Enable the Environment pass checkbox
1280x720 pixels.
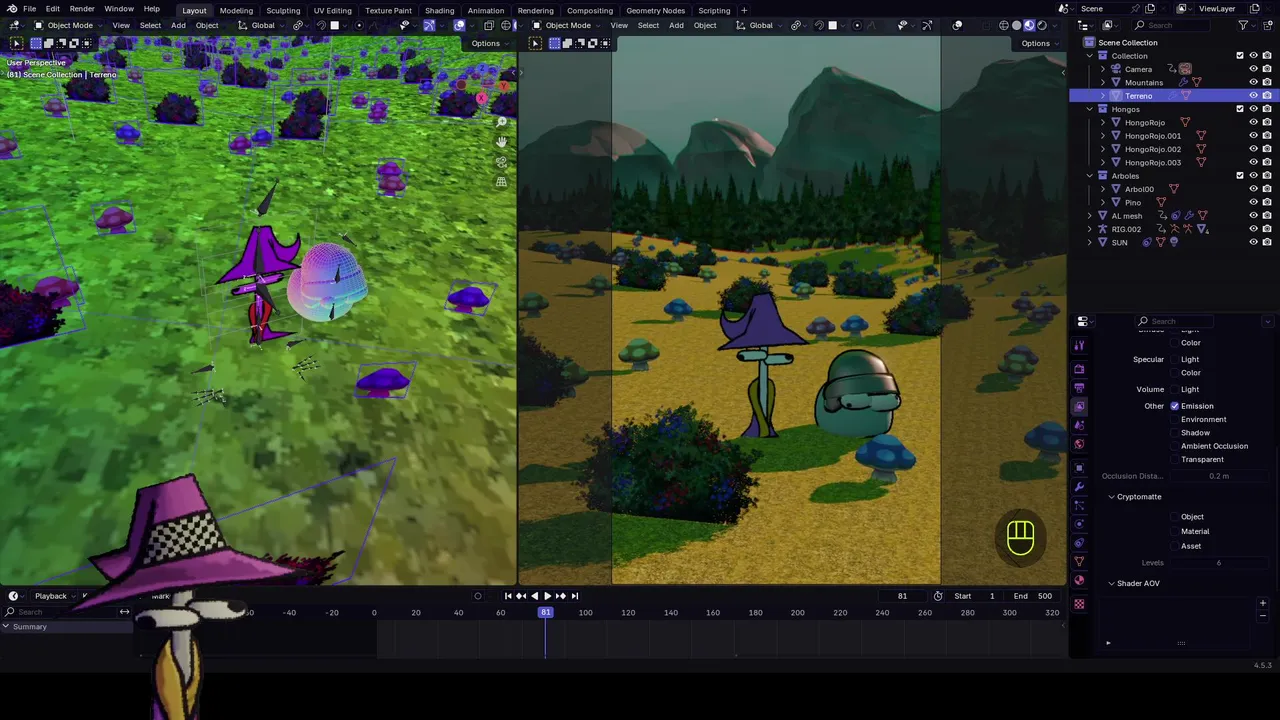click(1174, 419)
